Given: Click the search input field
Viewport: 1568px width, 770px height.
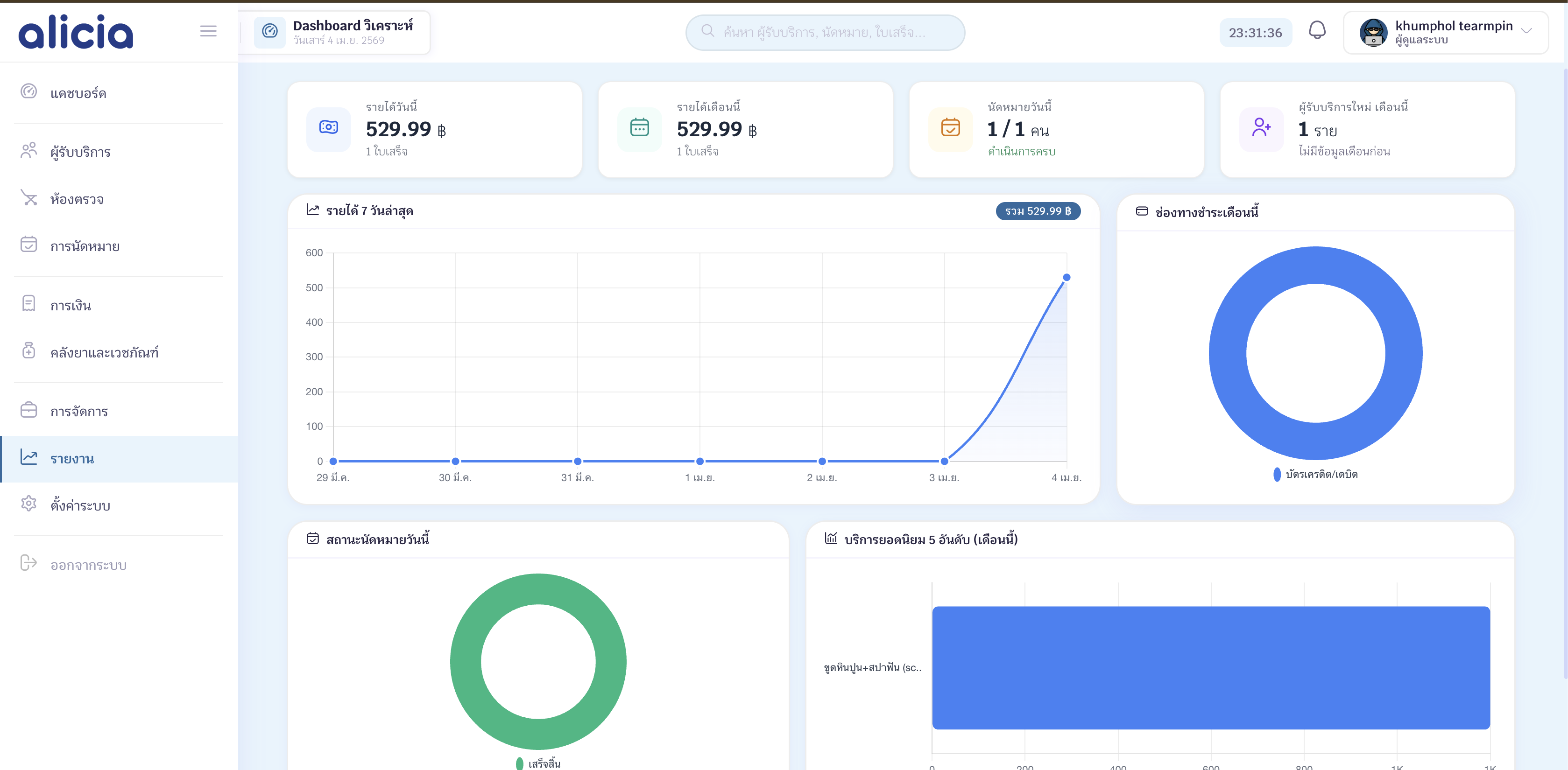Looking at the screenshot, I should pyautogui.click(x=825, y=32).
